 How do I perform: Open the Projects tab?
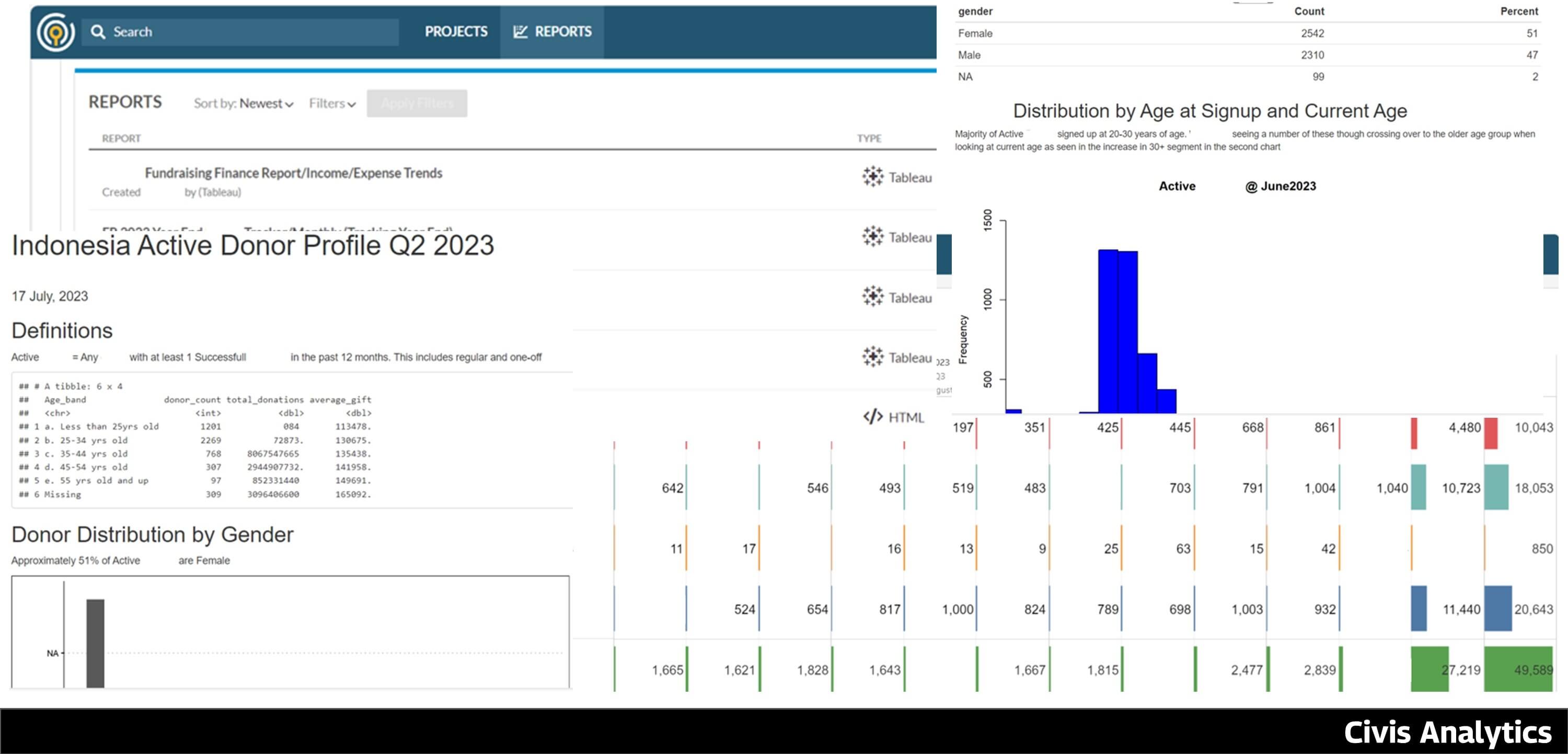[x=456, y=32]
